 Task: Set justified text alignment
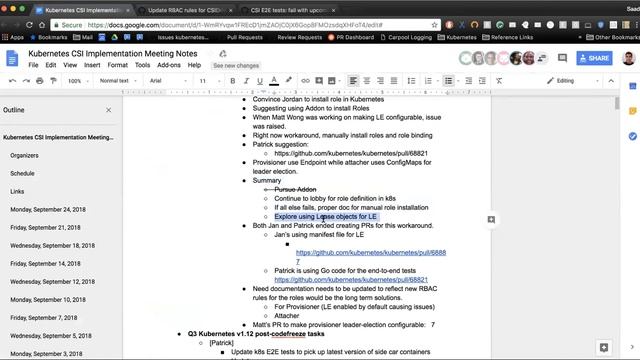pyautogui.click(x=393, y=81)
